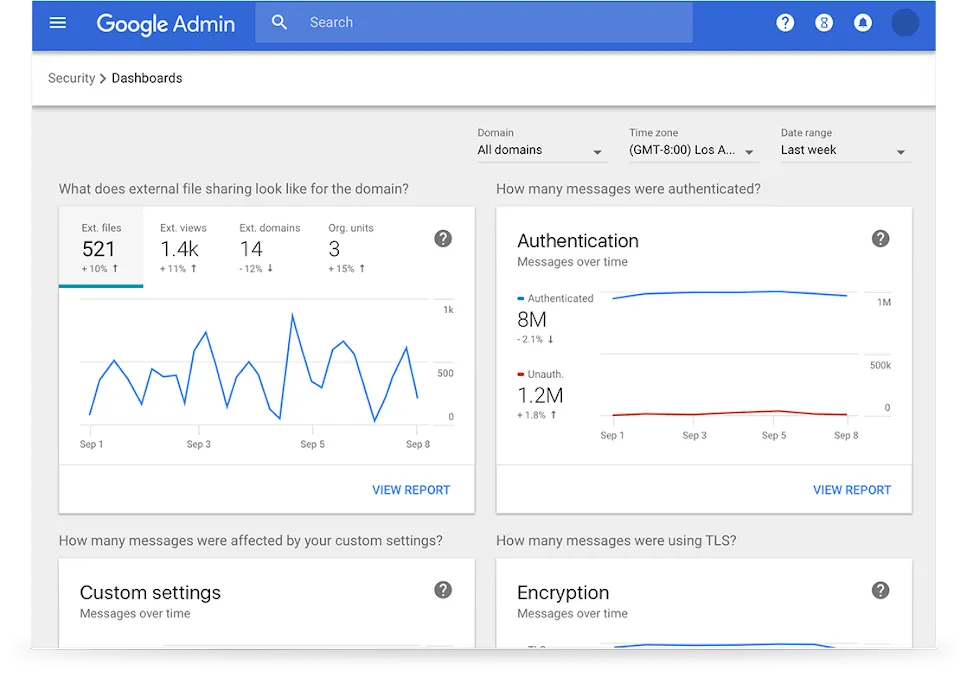
Task: Click the Authenticated legend entry
Action: pos(555,298)
